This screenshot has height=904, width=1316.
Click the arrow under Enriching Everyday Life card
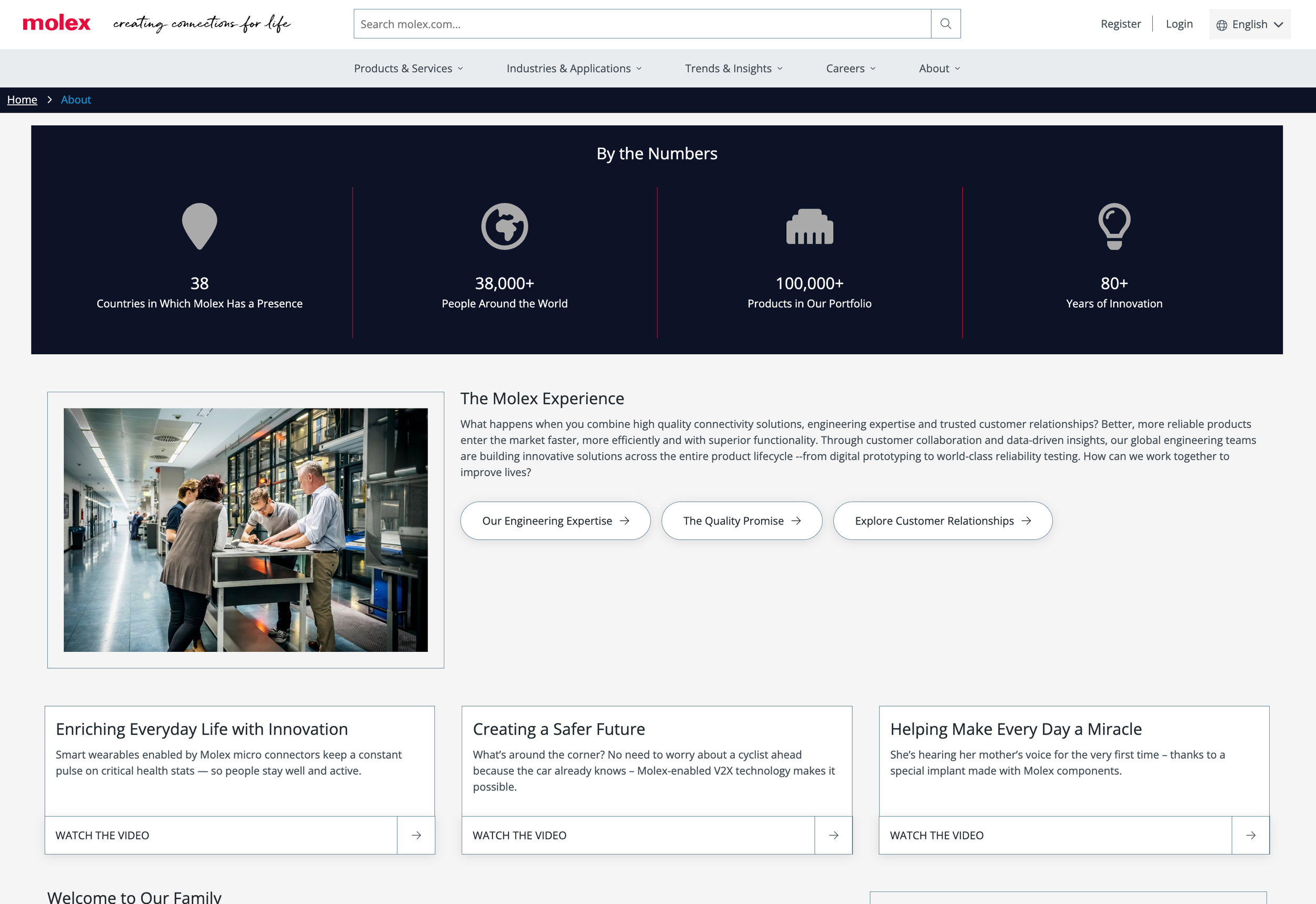click(416, 835)
